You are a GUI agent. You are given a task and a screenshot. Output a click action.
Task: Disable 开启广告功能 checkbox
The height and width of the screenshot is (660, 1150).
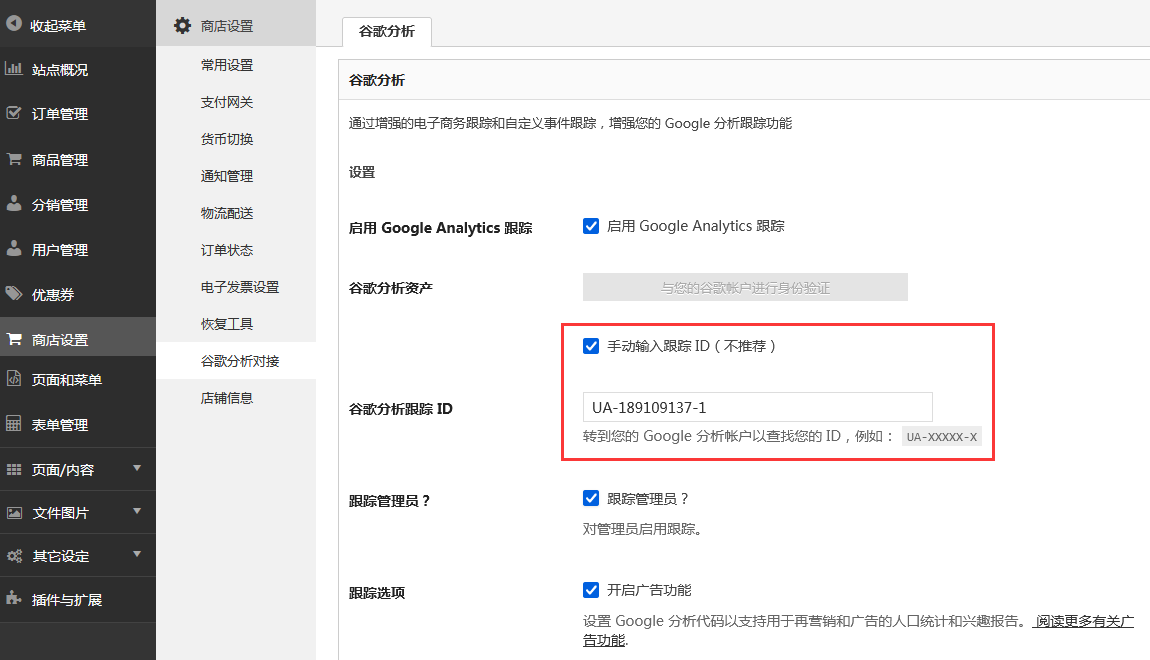pyautogui.click(x=591, y=590)
